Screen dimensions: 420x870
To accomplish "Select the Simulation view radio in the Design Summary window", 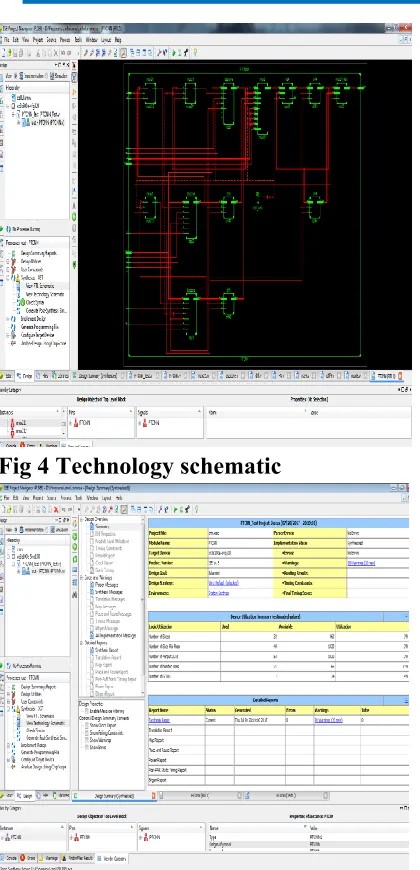I will coord(47,529).
